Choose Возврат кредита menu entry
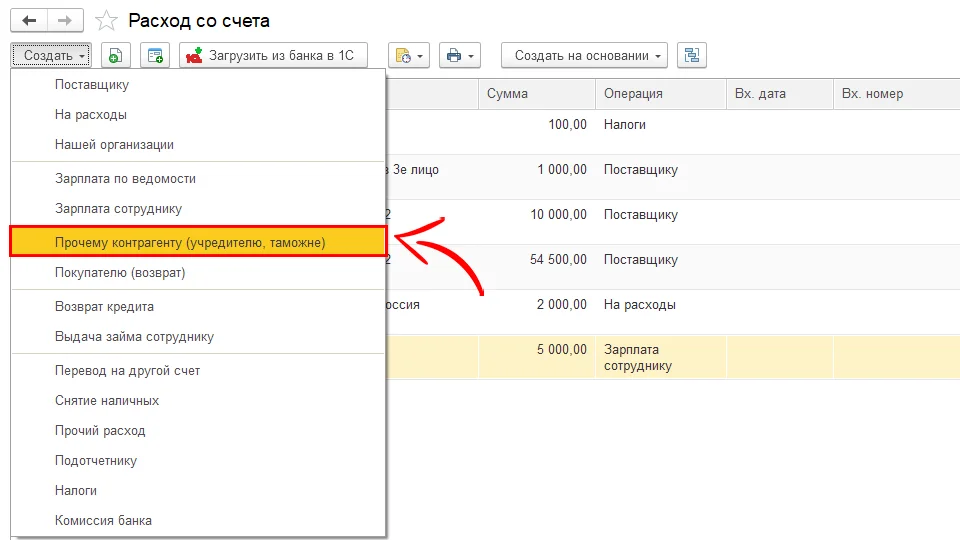 pos(104,307)
